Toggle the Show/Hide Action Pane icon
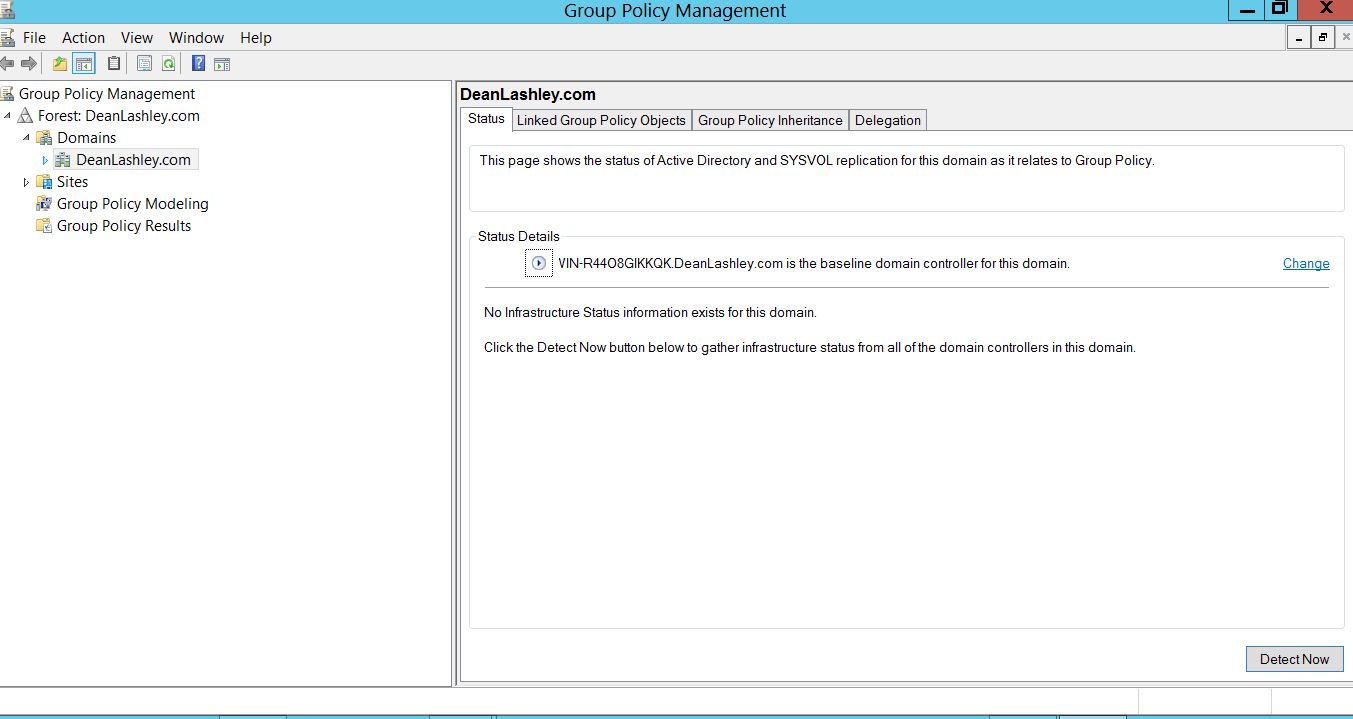Image resolution: width=1353 pixels, height=719 pixels. click(222, 64)
